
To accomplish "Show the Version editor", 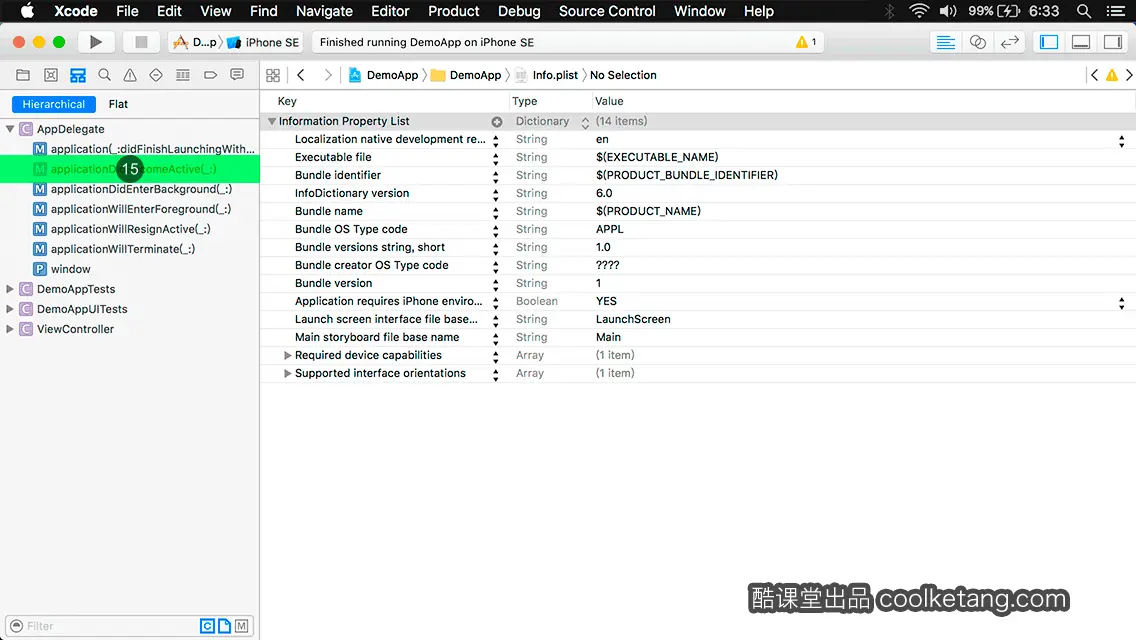I will click(1009, 42).
